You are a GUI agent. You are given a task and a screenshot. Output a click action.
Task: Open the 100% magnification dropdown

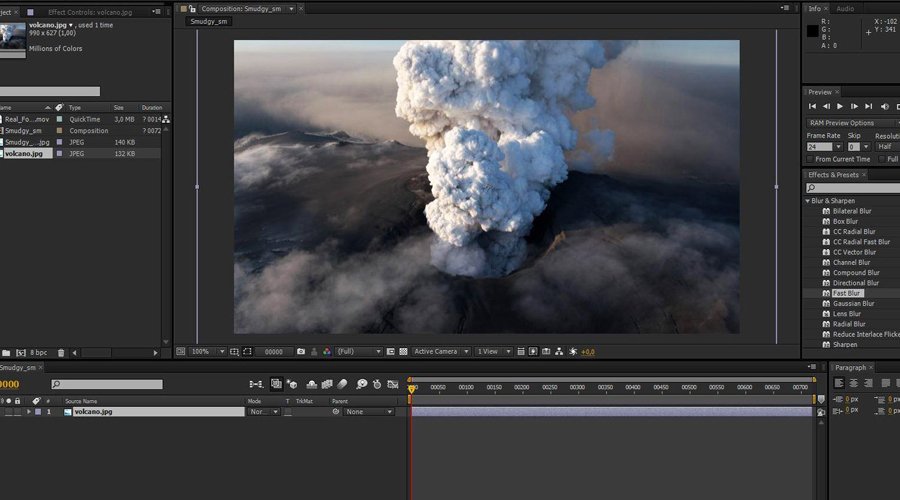point(208,351)
